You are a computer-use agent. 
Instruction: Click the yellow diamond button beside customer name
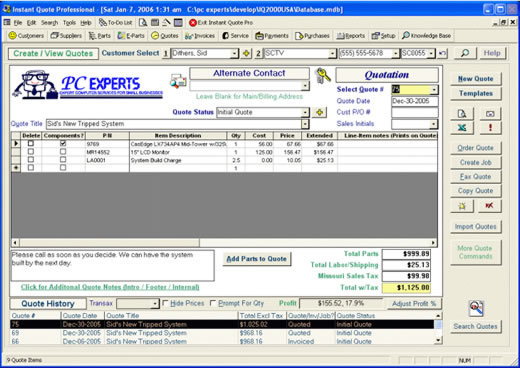(246, 53)
